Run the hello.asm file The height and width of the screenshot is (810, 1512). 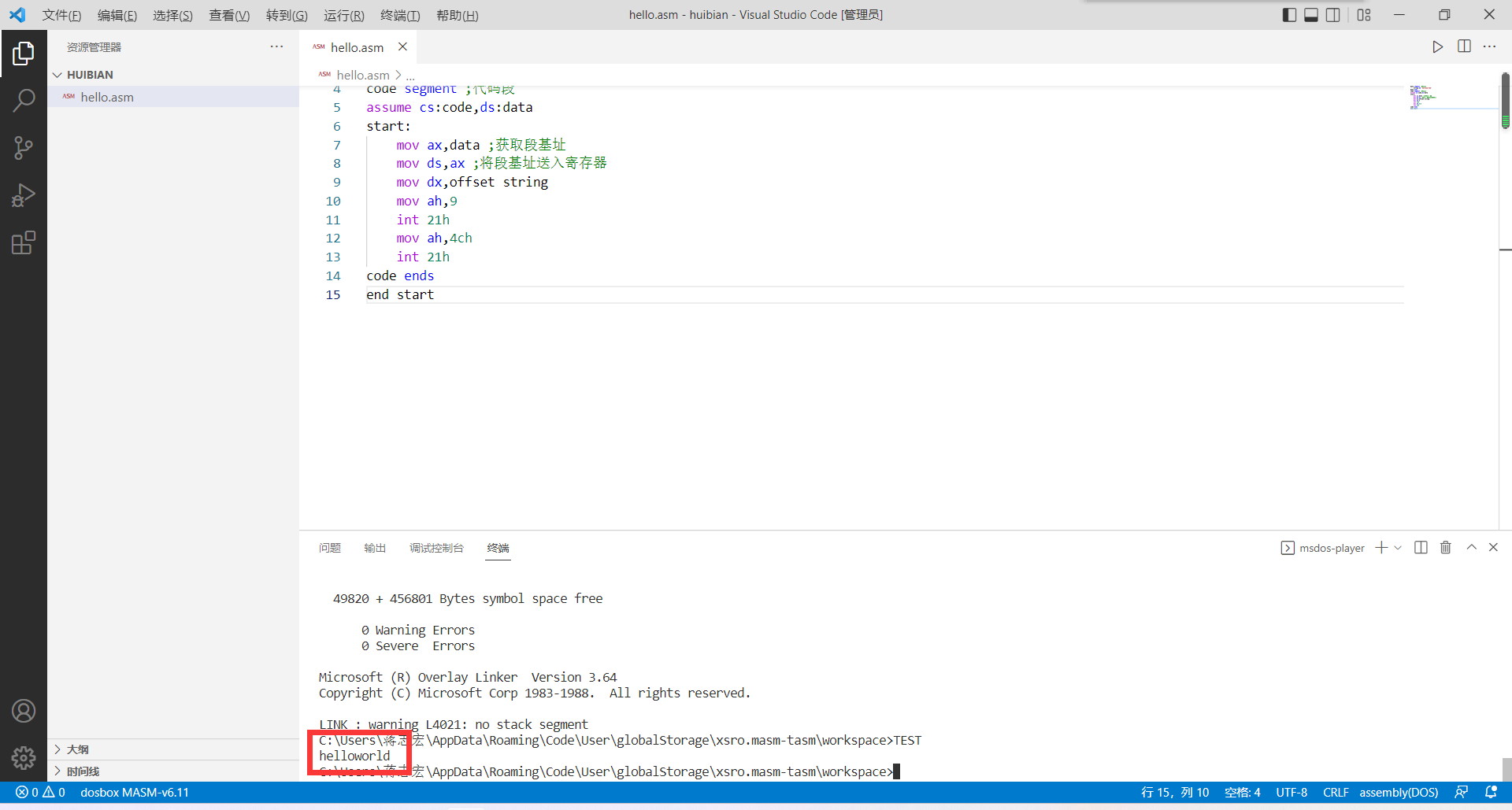click(x=1437, y=46)
